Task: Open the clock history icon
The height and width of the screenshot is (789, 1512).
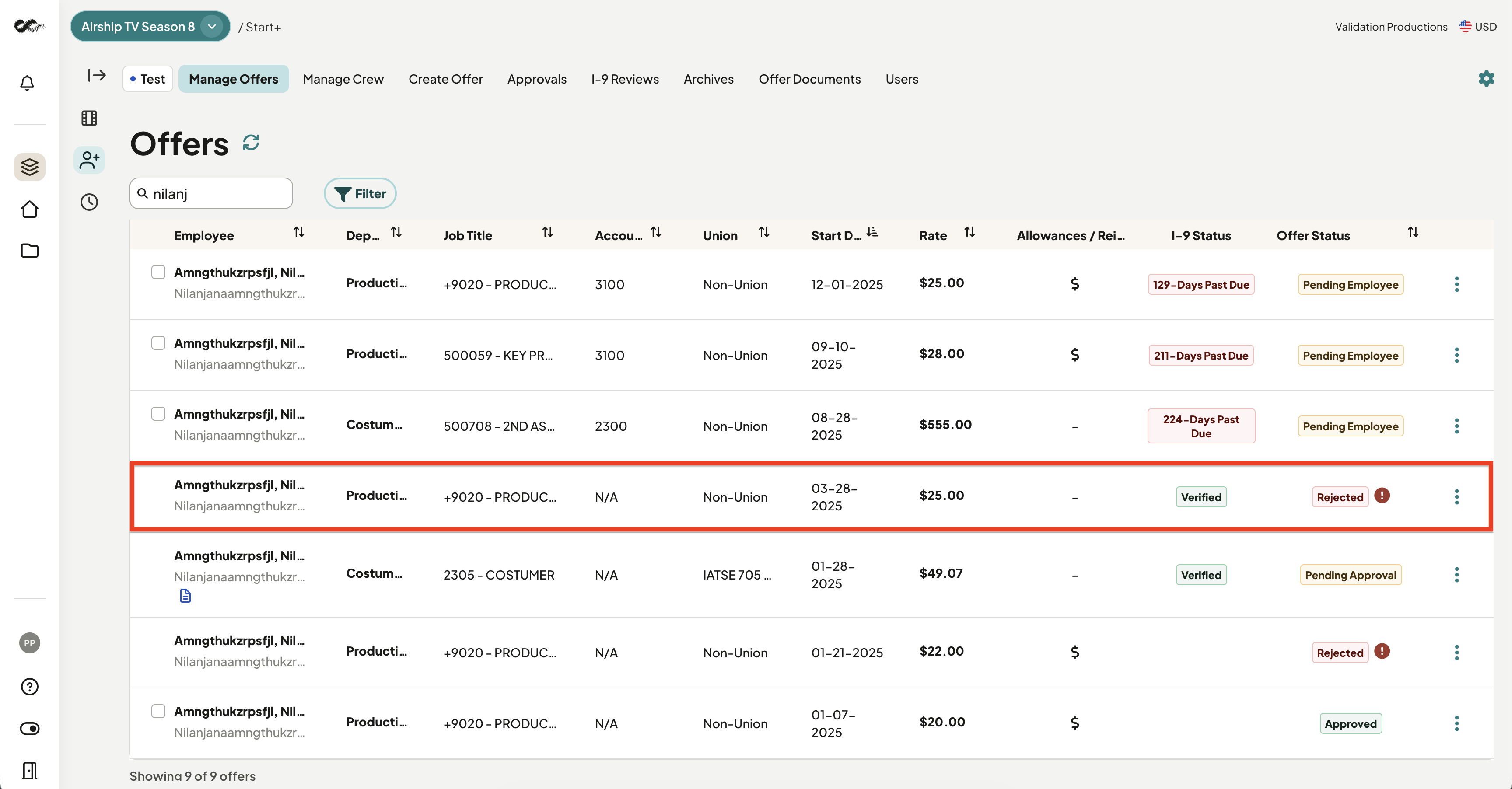Action: point(89,202)
